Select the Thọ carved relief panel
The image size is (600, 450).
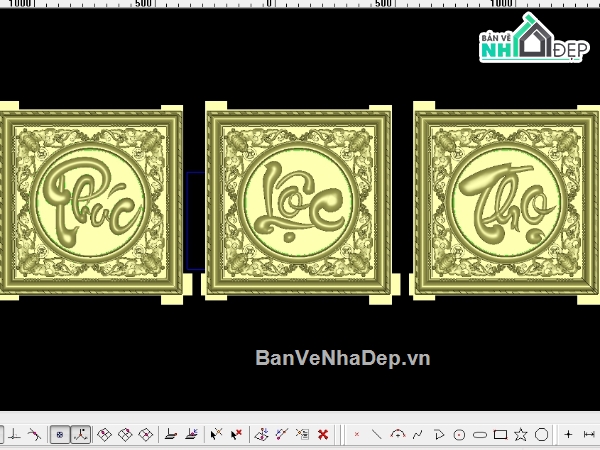(506, 203)
